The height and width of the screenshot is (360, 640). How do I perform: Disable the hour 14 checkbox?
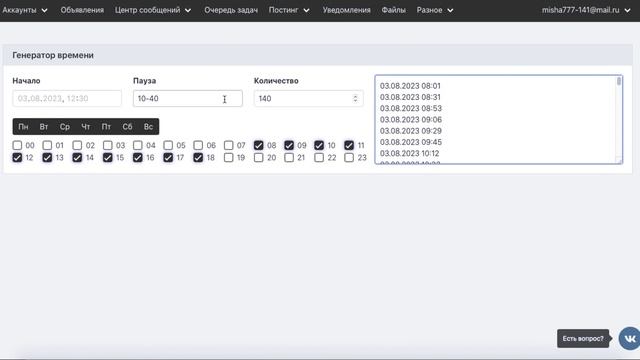click(77, 158)
